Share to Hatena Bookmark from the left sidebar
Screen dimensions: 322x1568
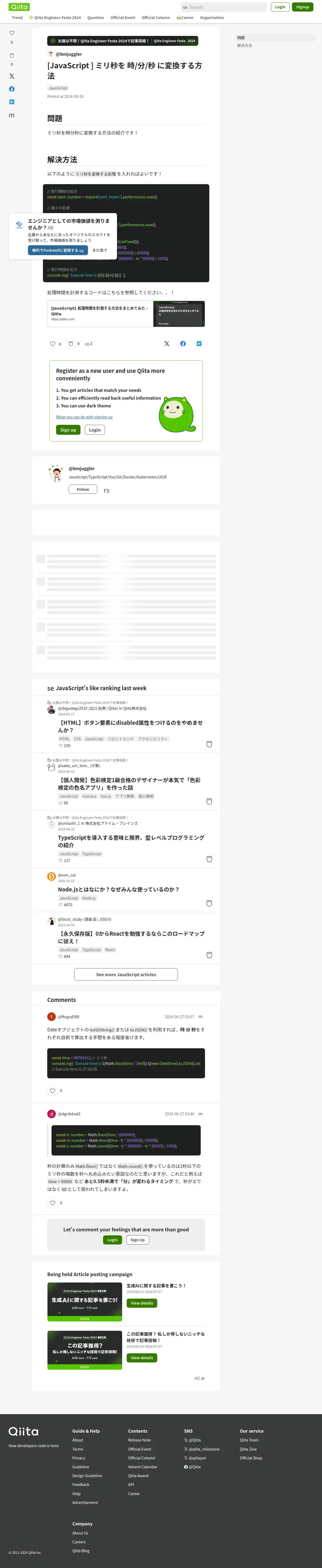point(12,102)
